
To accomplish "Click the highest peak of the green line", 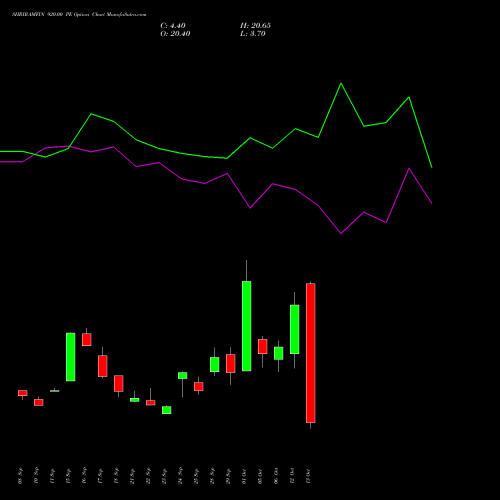I will tap(341, 83).
